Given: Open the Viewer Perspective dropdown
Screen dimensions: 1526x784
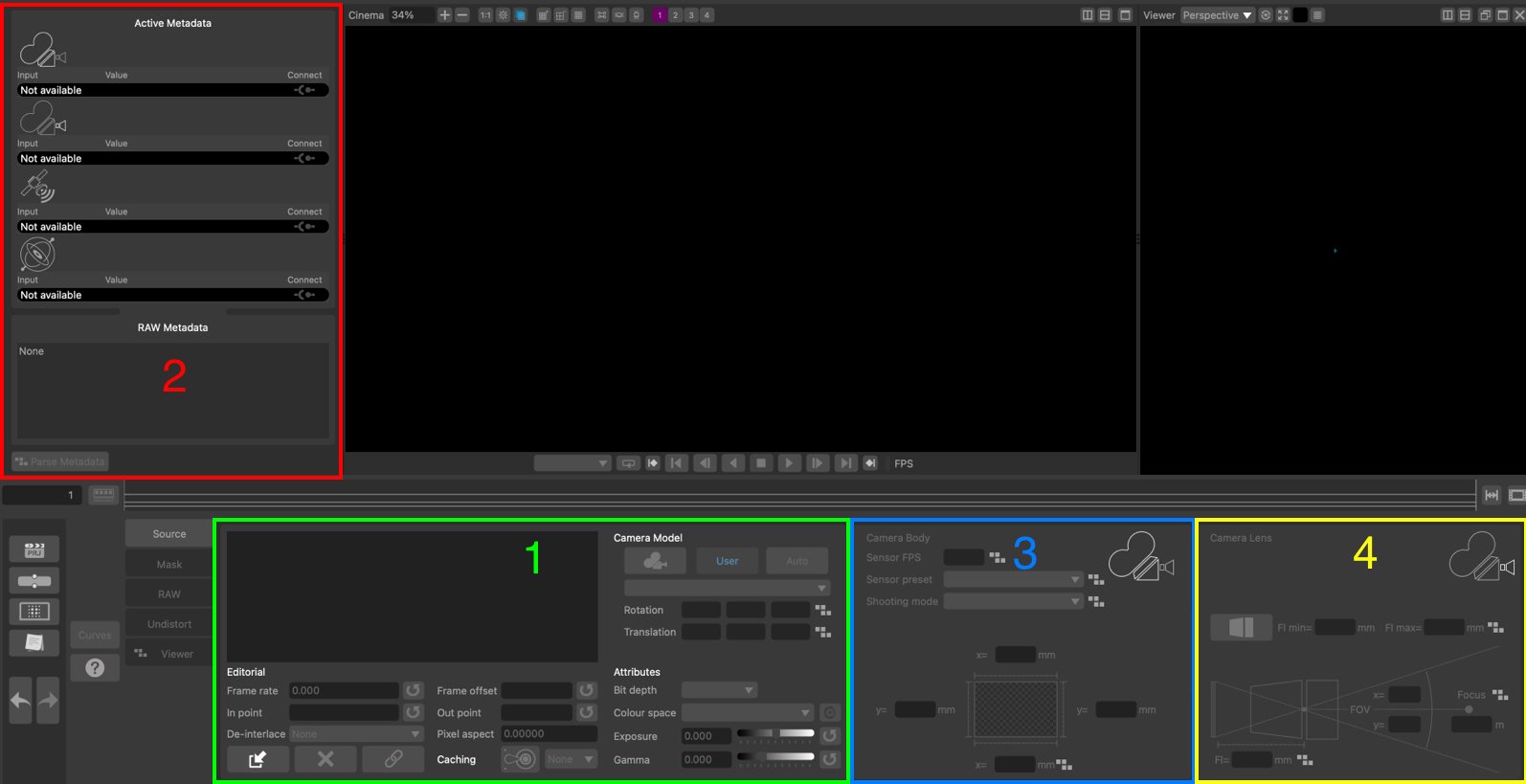Looking at the screenshot, I should (1217, 15).
